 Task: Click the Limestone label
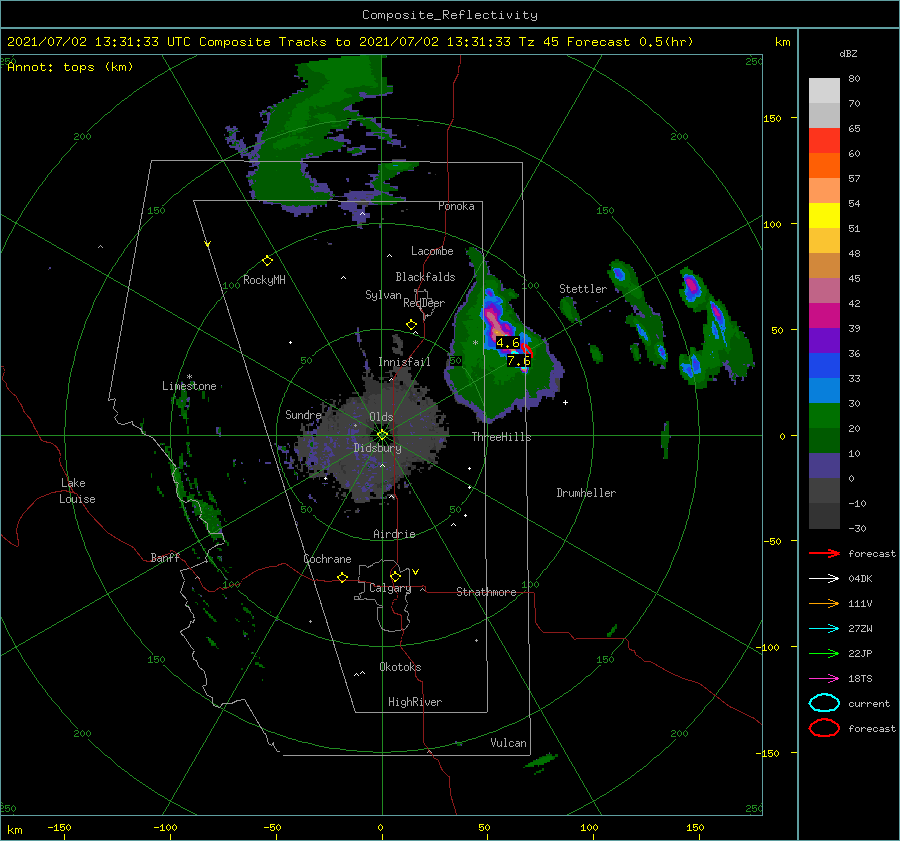click(x=189, y=386)
